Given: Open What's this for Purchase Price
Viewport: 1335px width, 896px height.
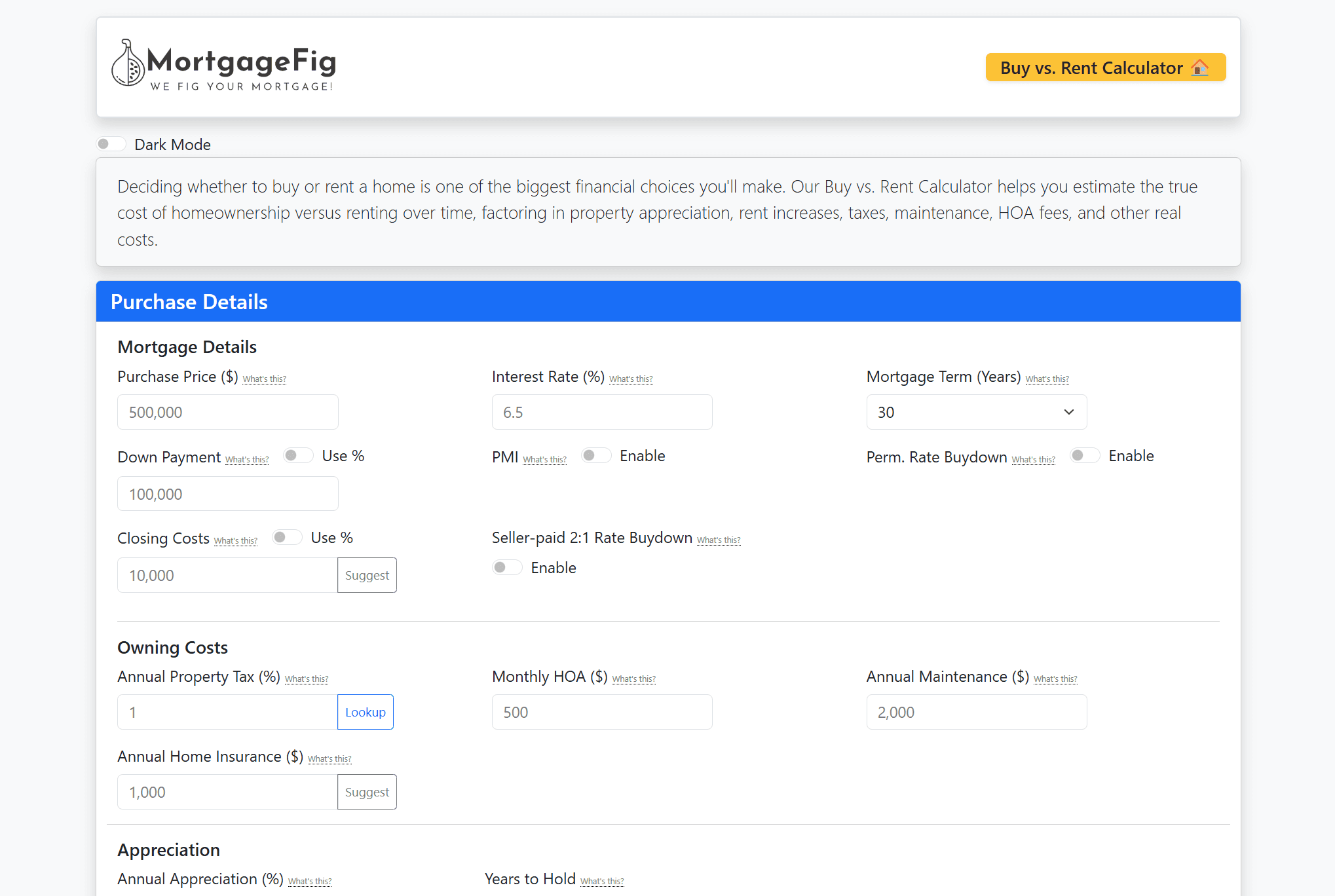Looking at the screenshot, I should point(264,379).
